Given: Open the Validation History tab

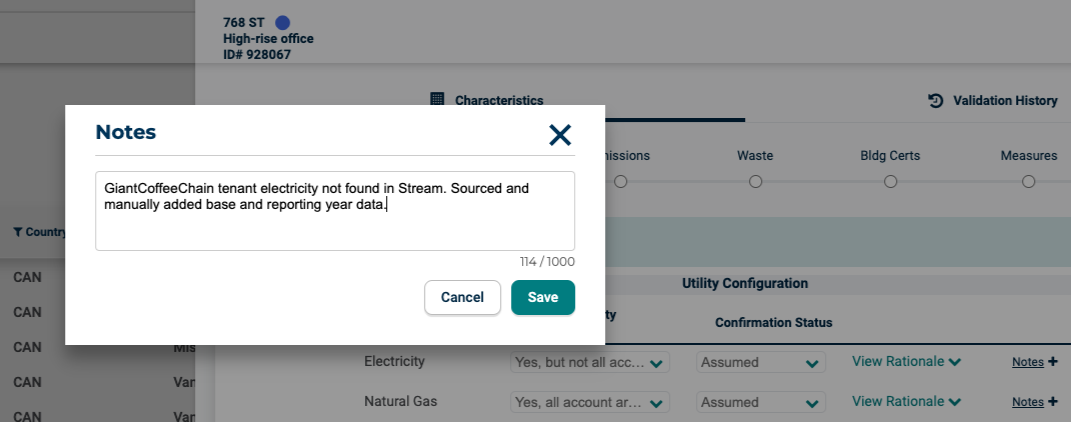Looking at the screenshot, I should 1004,101.
